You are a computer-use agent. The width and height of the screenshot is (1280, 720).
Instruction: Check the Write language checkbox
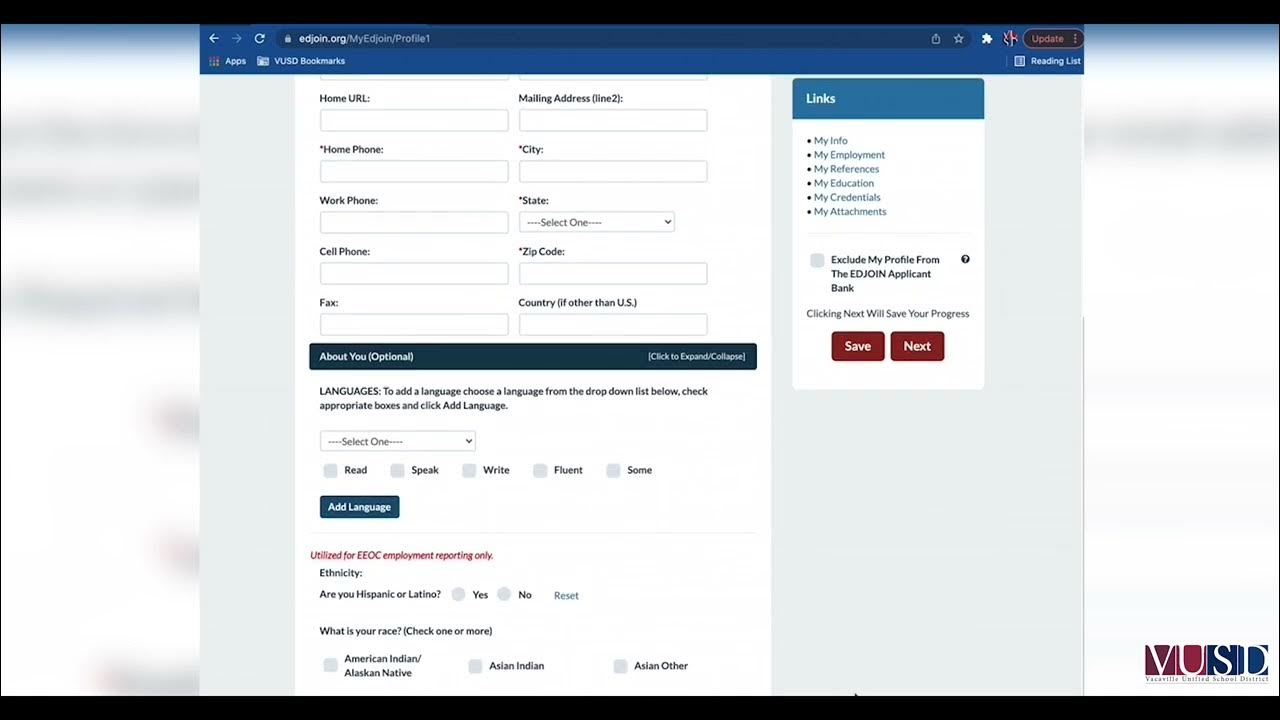[x=469, y=470]
